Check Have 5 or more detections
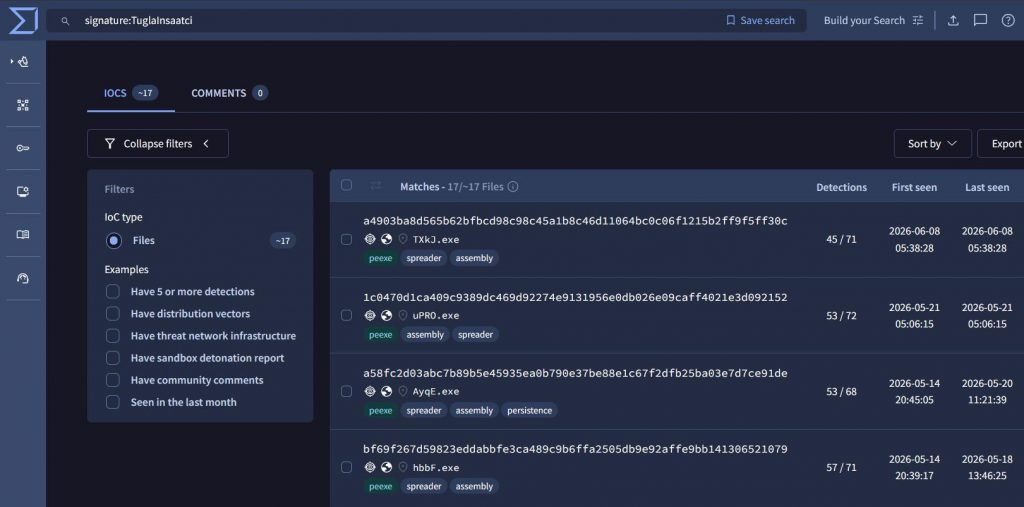Viewport: 1024px width, 507px height. point(113,291)
